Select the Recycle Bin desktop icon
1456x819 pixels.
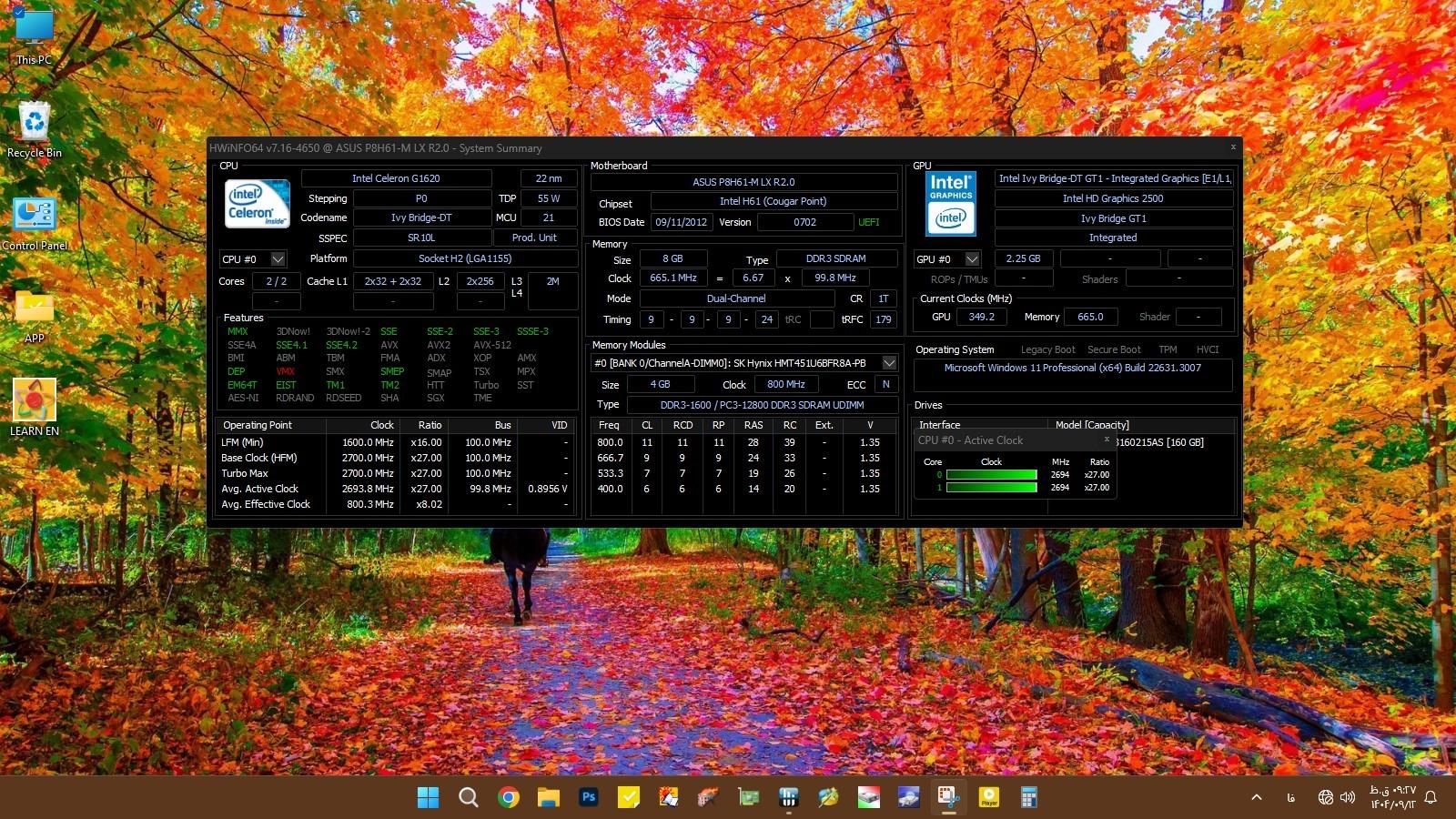coord(35,129)
